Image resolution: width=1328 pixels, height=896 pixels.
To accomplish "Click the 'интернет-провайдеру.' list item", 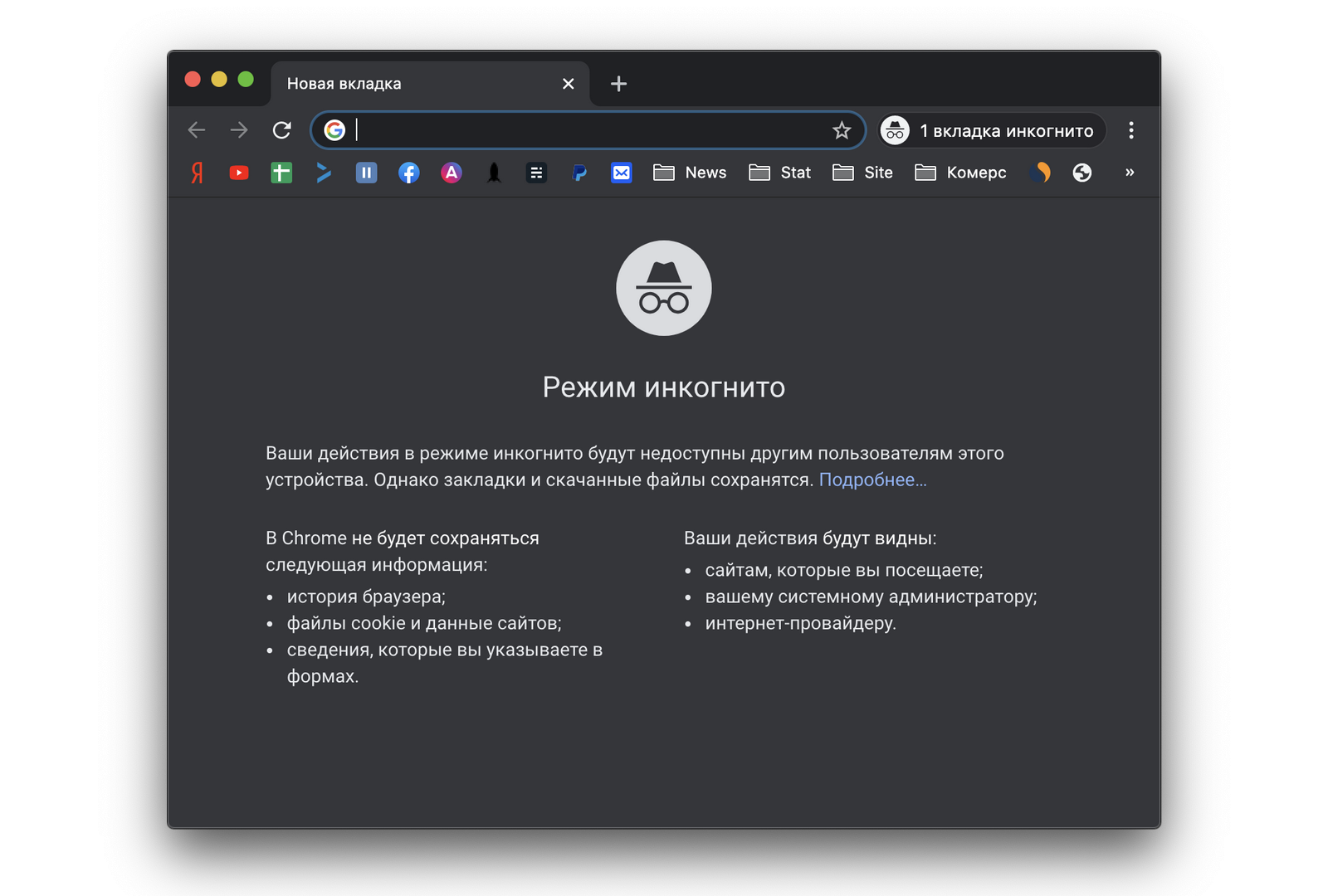I will pyautogui.click(x=801, y=623).
